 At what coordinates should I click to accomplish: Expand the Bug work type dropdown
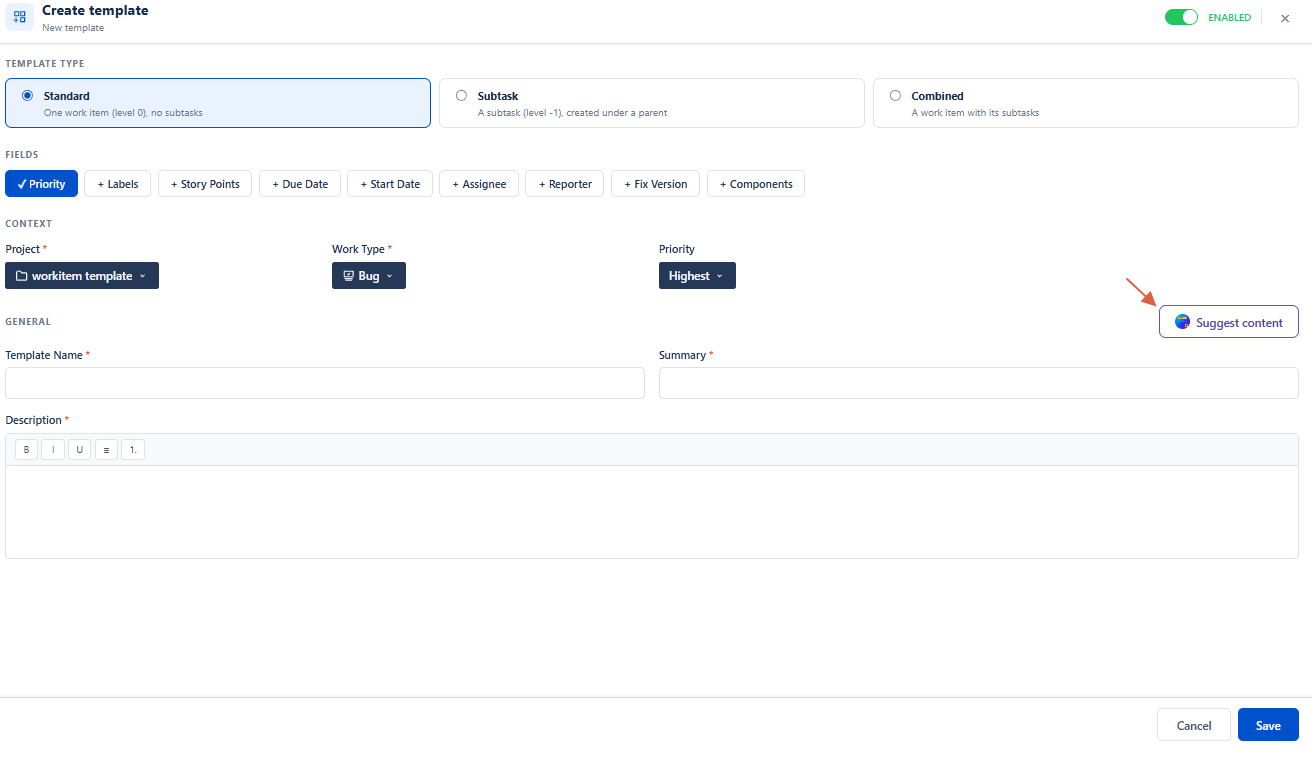click(x=369, y=276)
